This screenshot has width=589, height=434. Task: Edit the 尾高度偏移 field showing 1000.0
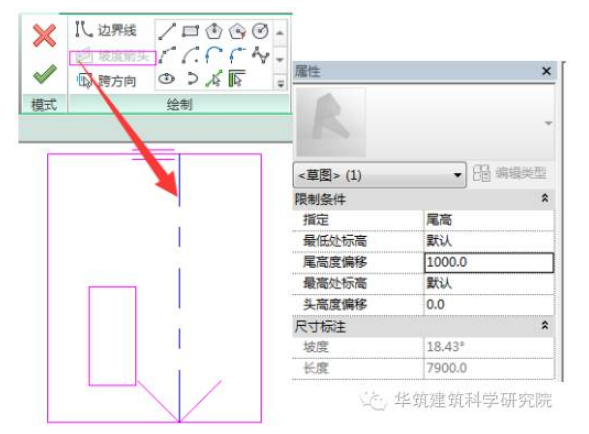(x=489, y=262)
